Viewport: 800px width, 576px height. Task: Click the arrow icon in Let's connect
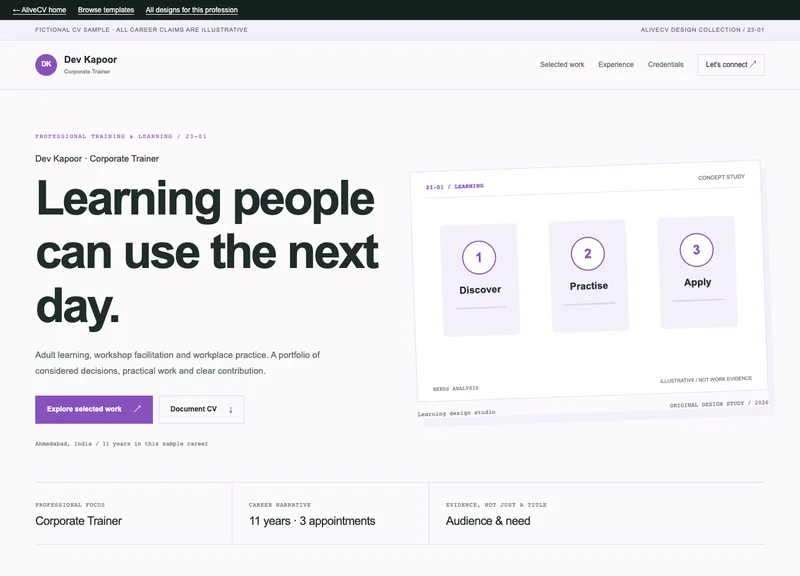click(x=753, y=64)
